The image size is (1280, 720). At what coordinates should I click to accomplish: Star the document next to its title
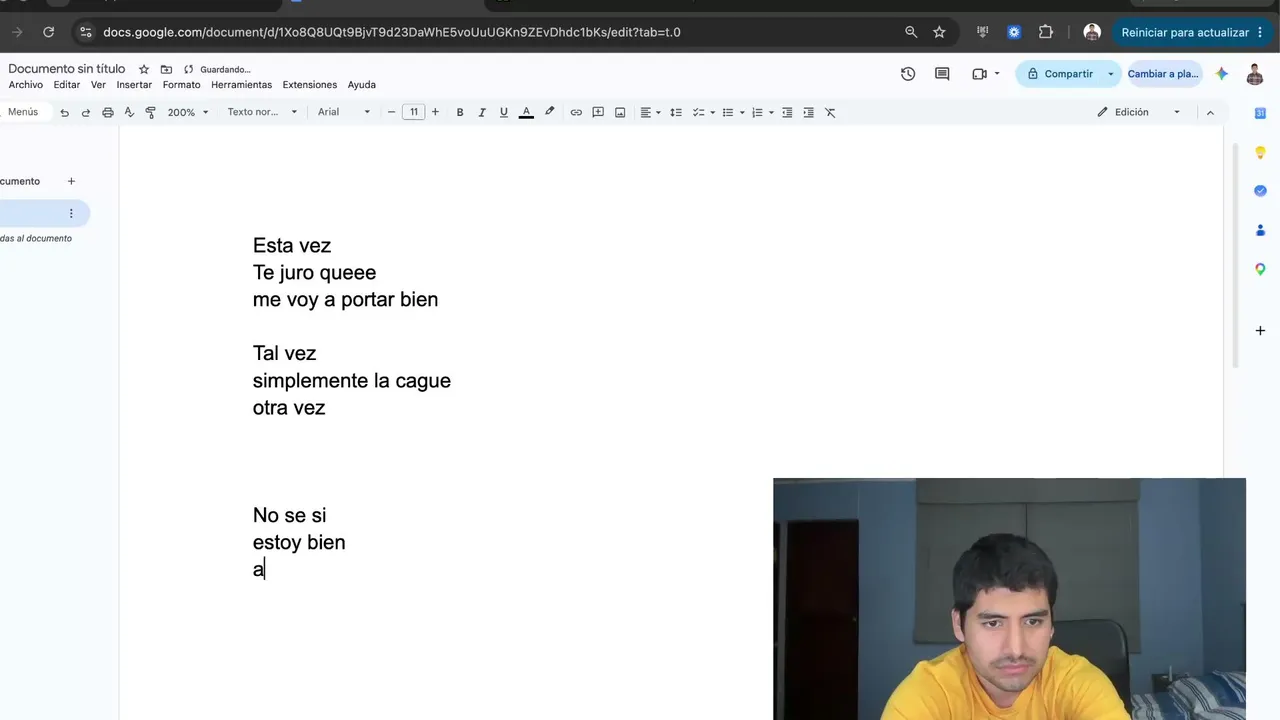(144, 69)
